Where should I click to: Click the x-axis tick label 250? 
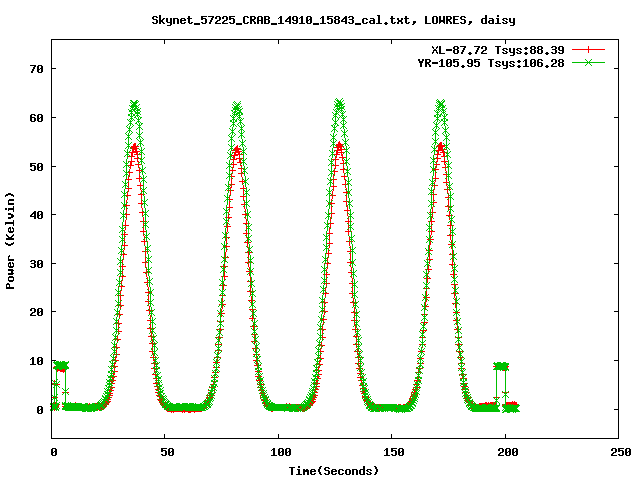tap(621, 452)
